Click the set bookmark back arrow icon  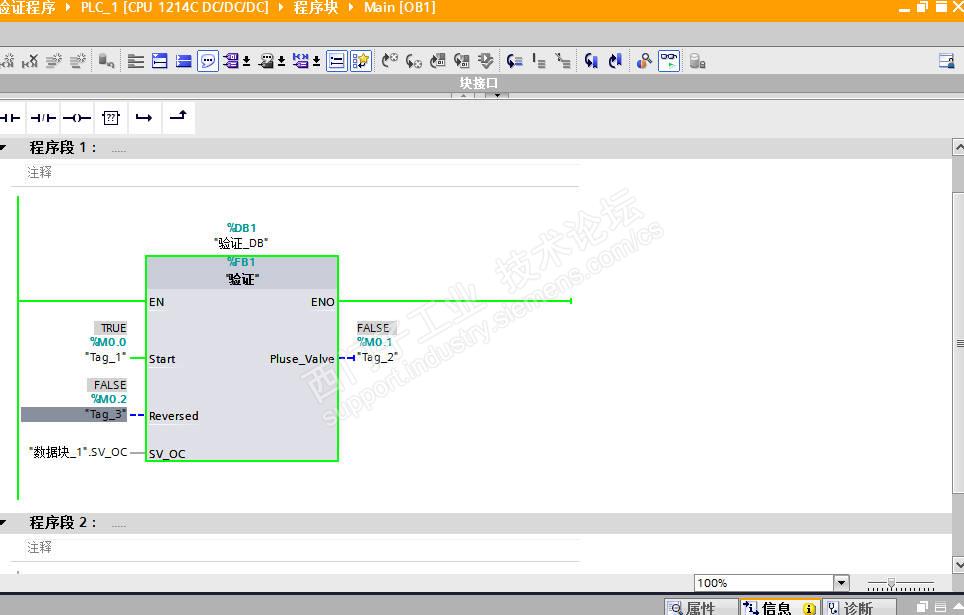591,61
